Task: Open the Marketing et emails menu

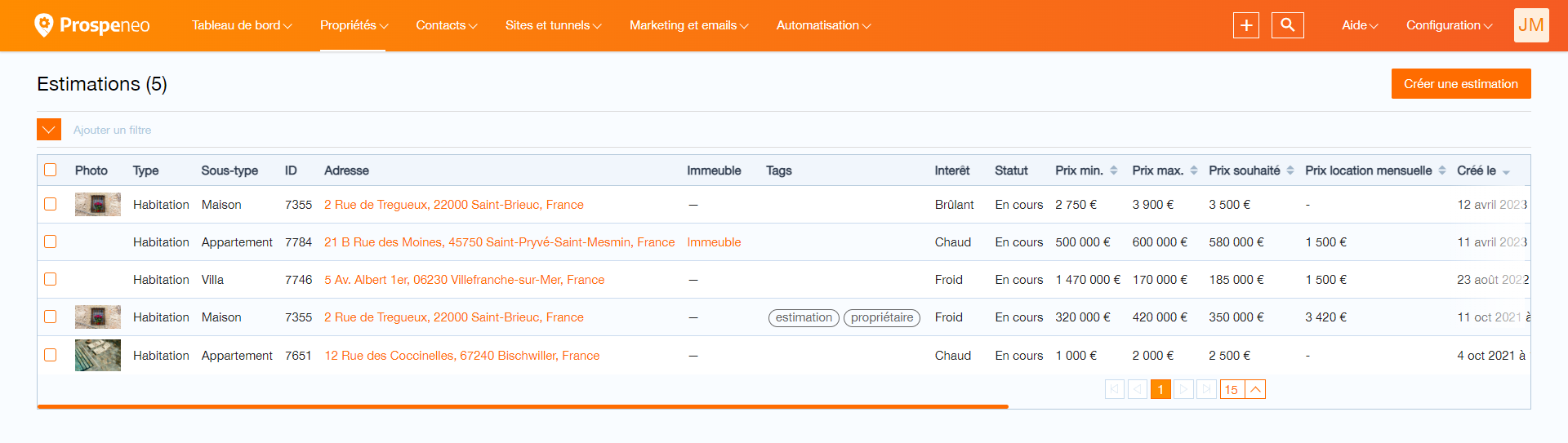Action: coord(688,25)
